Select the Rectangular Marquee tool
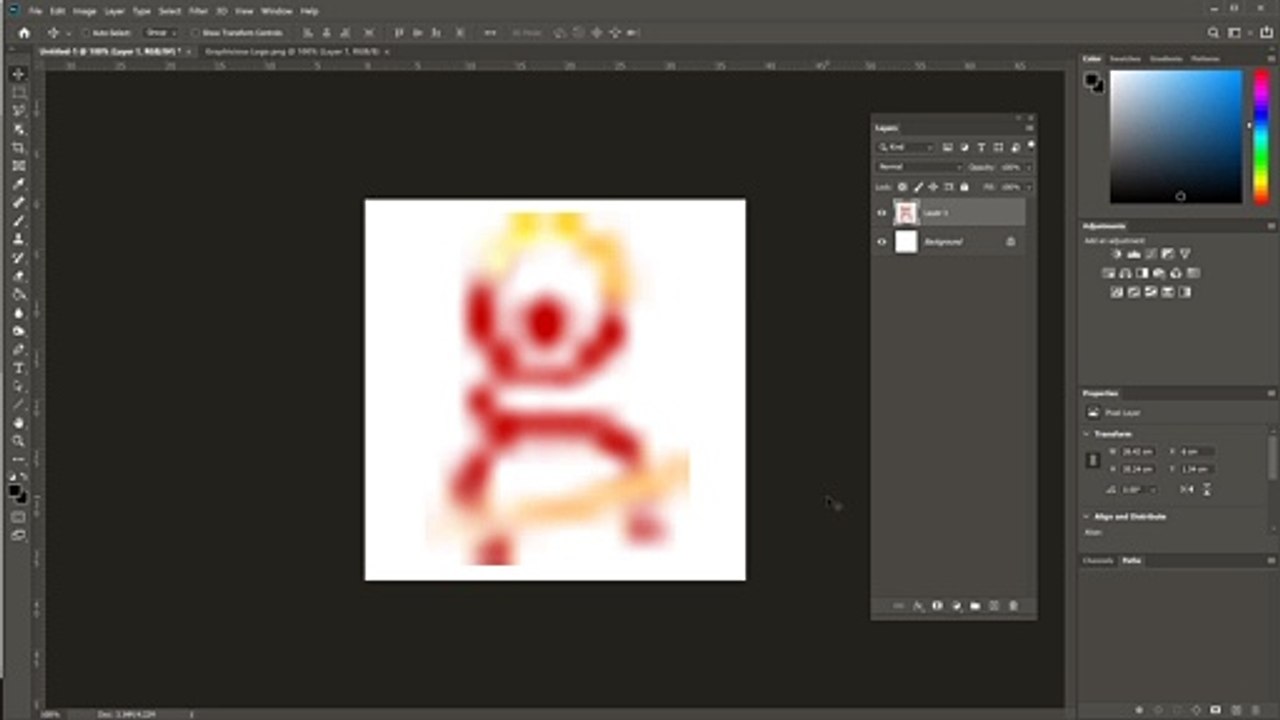The width and height of the screenshot is (1280, 720). tap(18, 92)
